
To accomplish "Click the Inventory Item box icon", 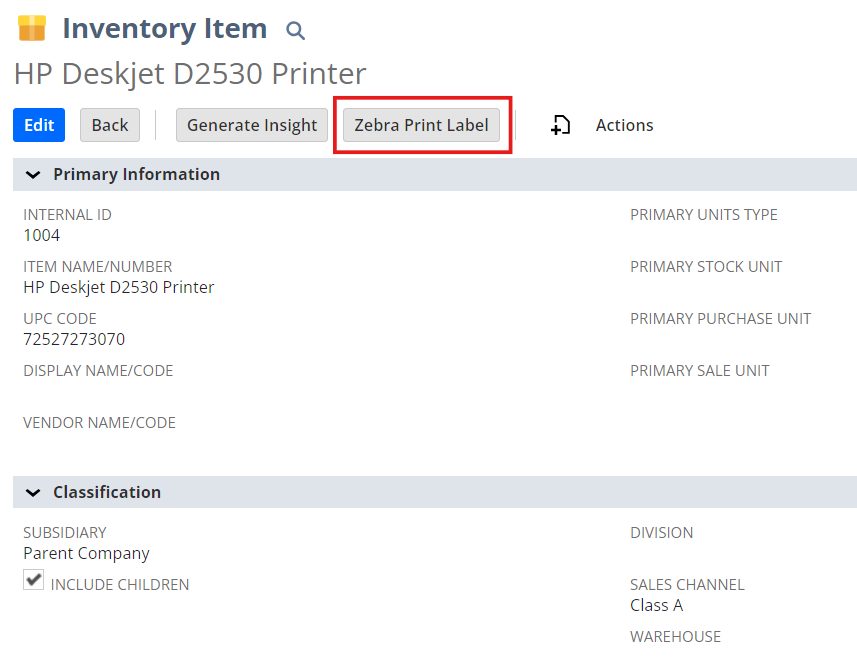I will pyautogui.click(x=32, y=28).
